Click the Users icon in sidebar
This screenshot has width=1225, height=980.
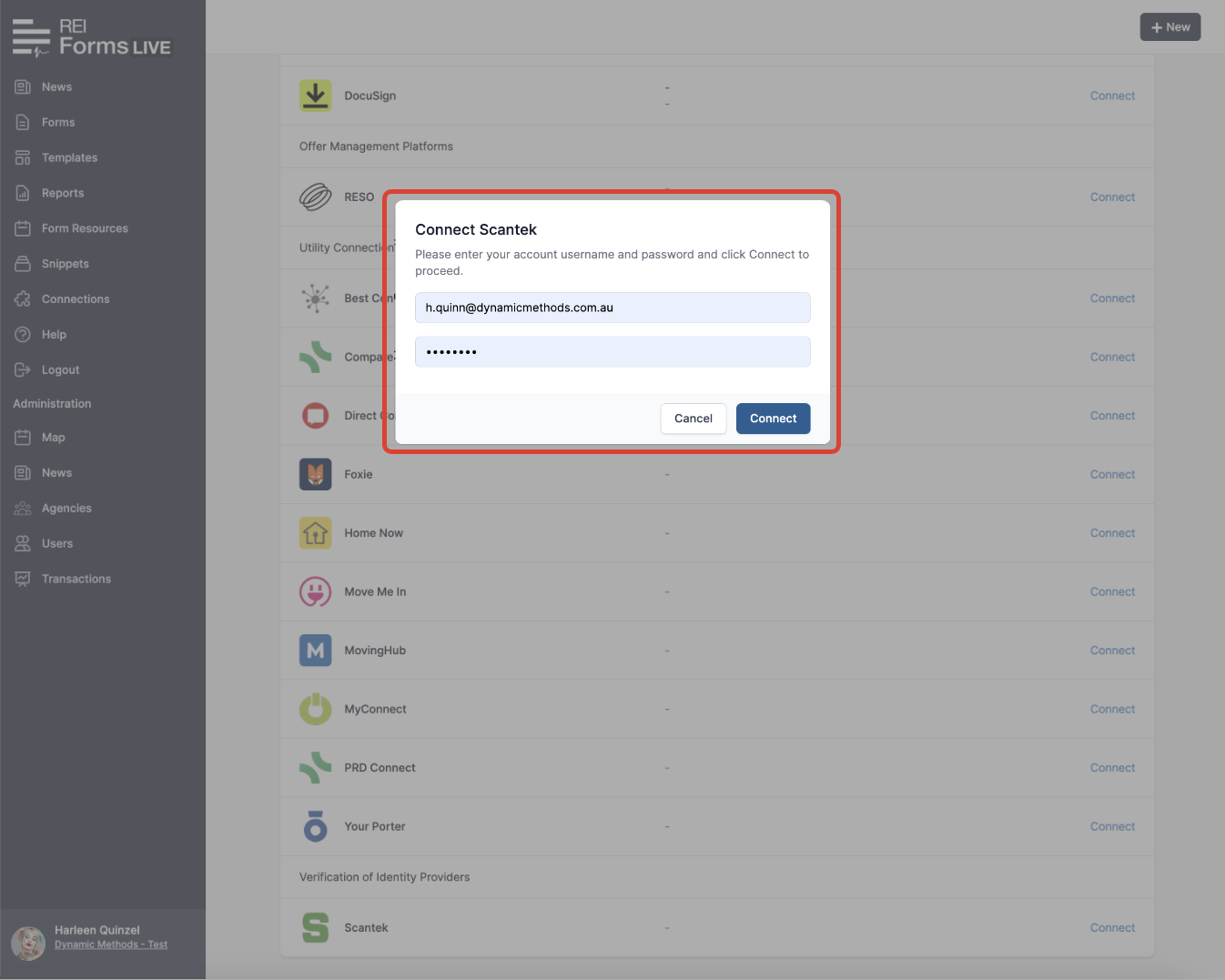pyautogui.click(x=23, y=544)
